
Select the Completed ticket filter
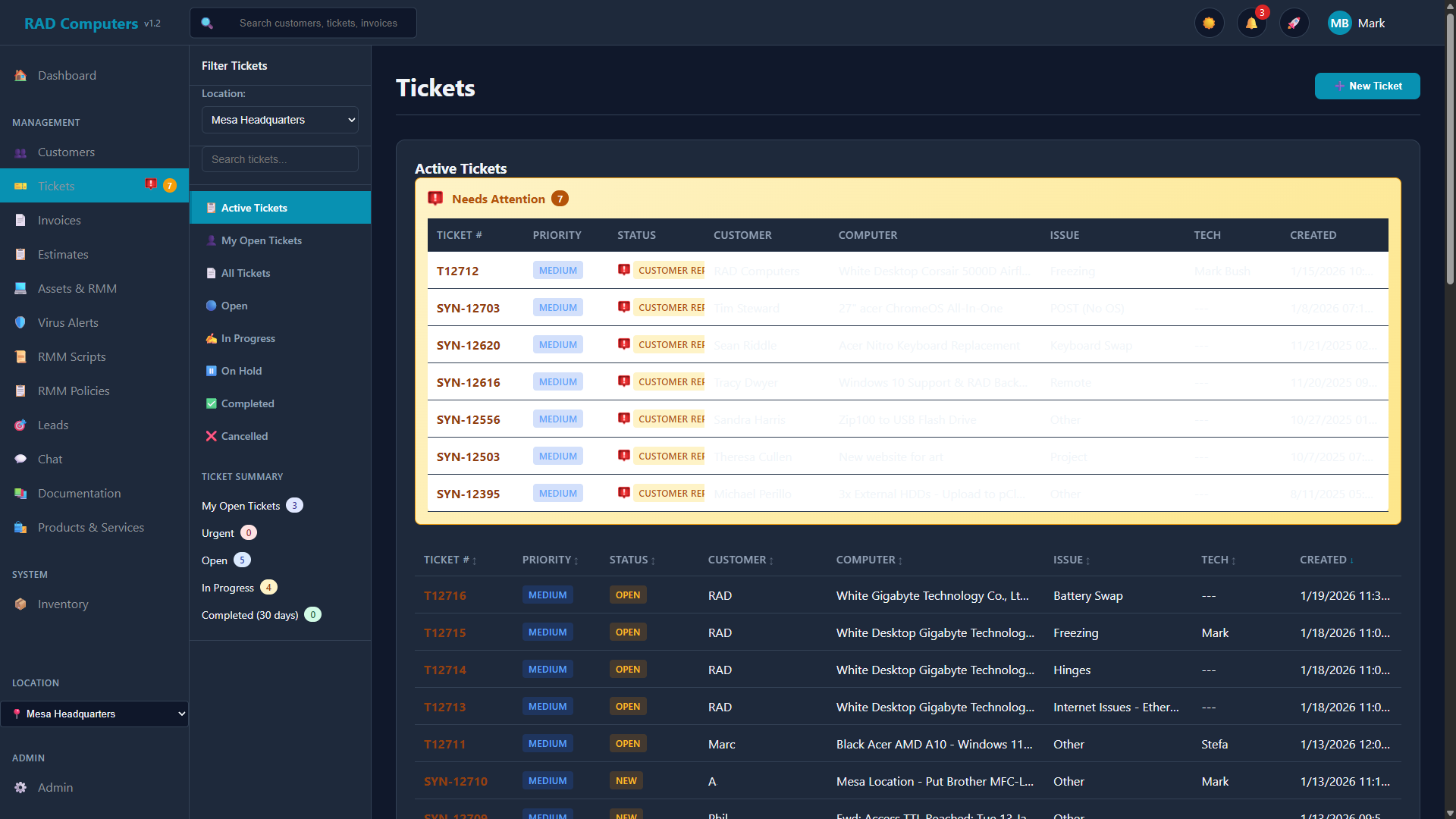click(246, 403)
